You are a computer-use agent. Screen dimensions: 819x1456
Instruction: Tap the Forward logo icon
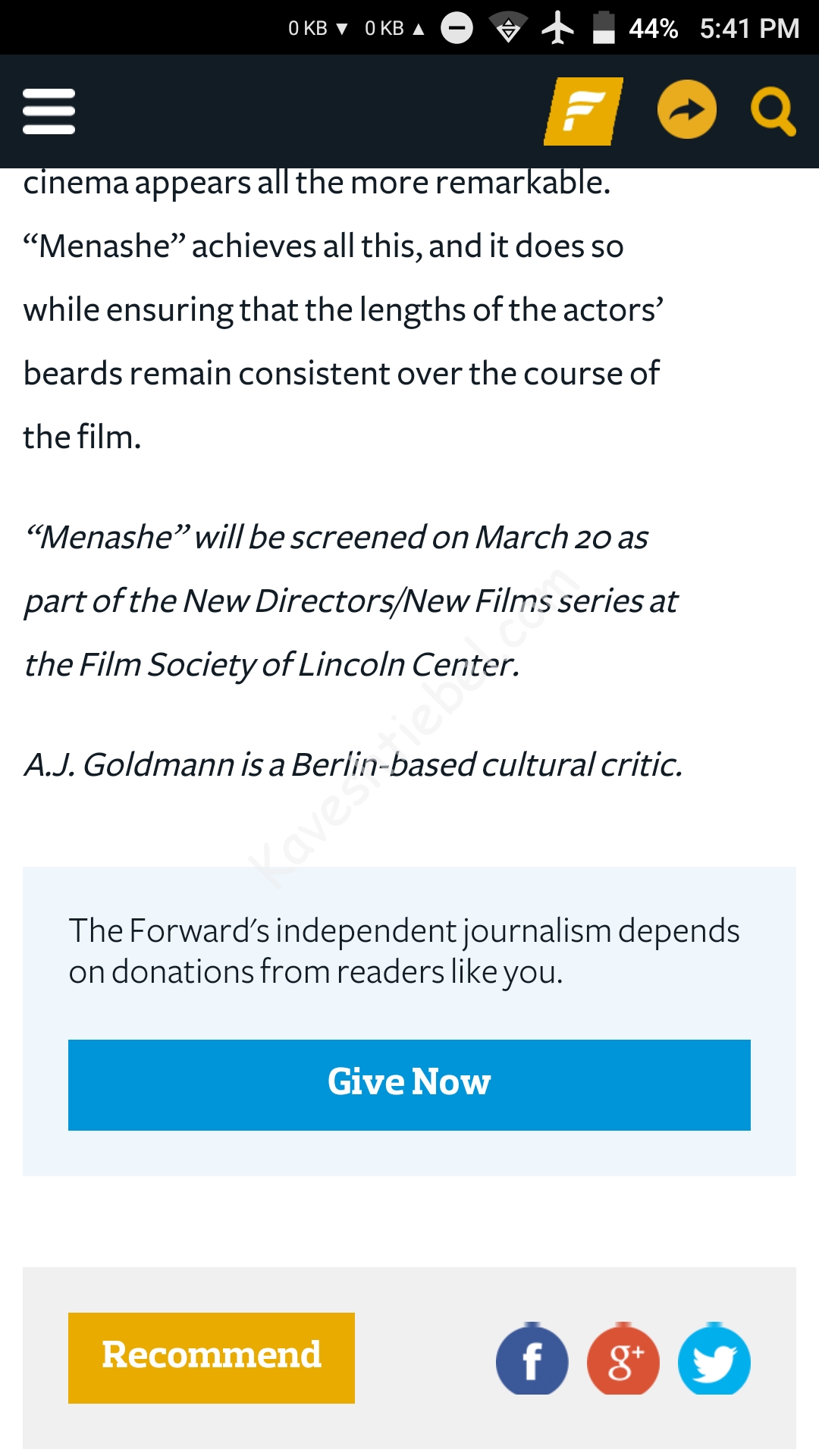tap(583, 111)
